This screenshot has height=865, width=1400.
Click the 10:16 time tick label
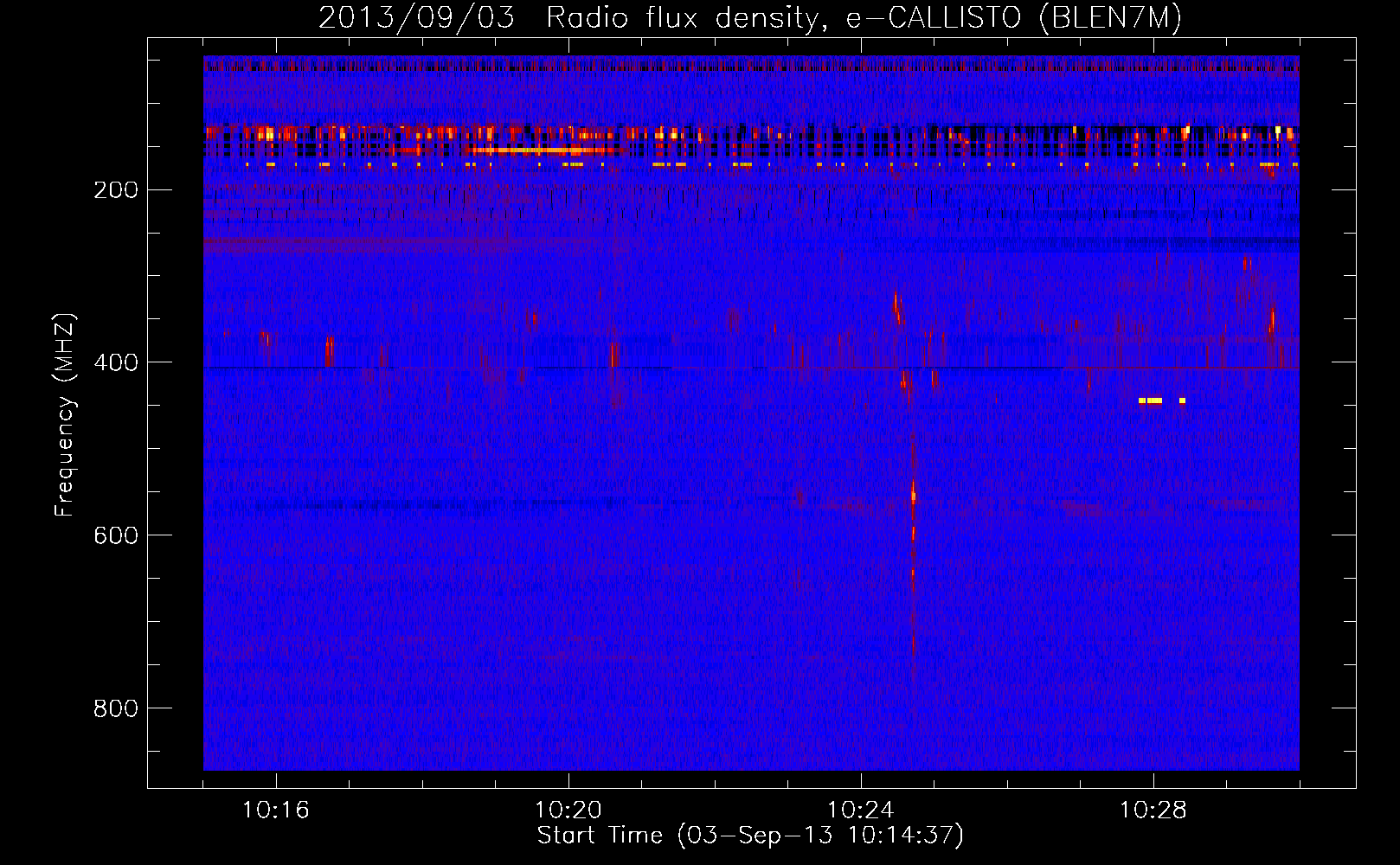tap(276, 811)
